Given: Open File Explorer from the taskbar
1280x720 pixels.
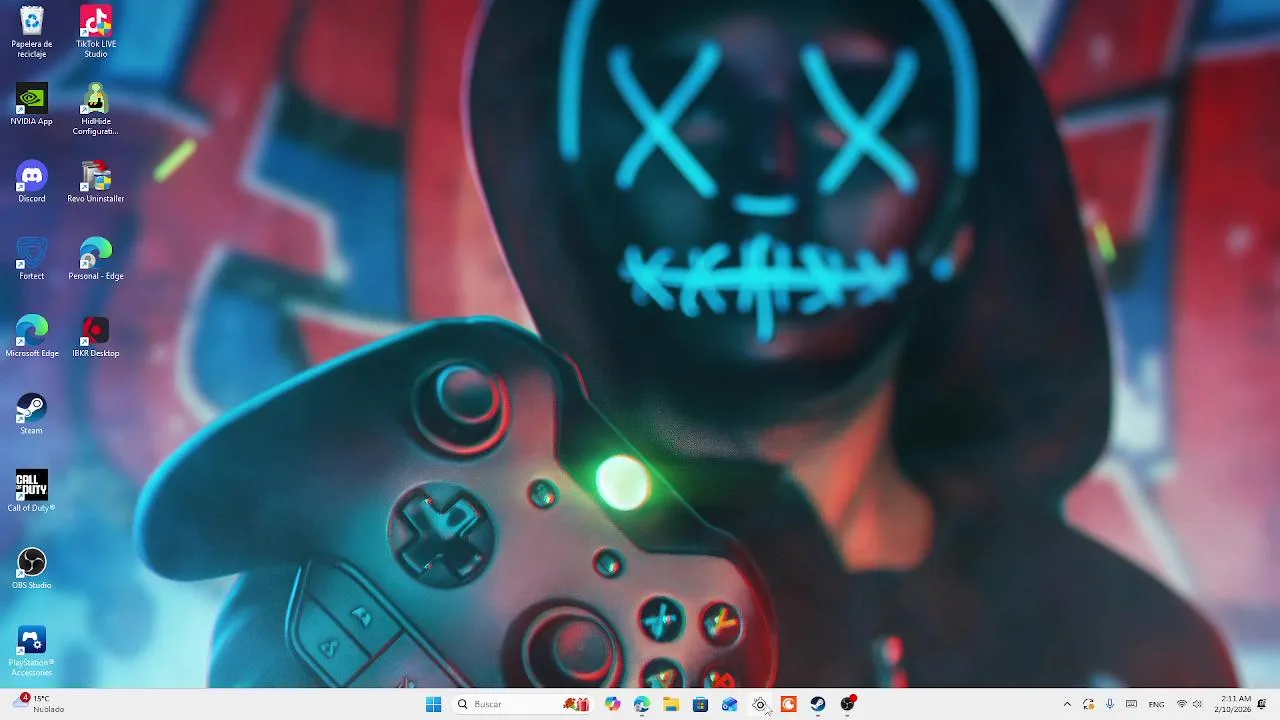Looking at the screenshot, I should point(671,704).
